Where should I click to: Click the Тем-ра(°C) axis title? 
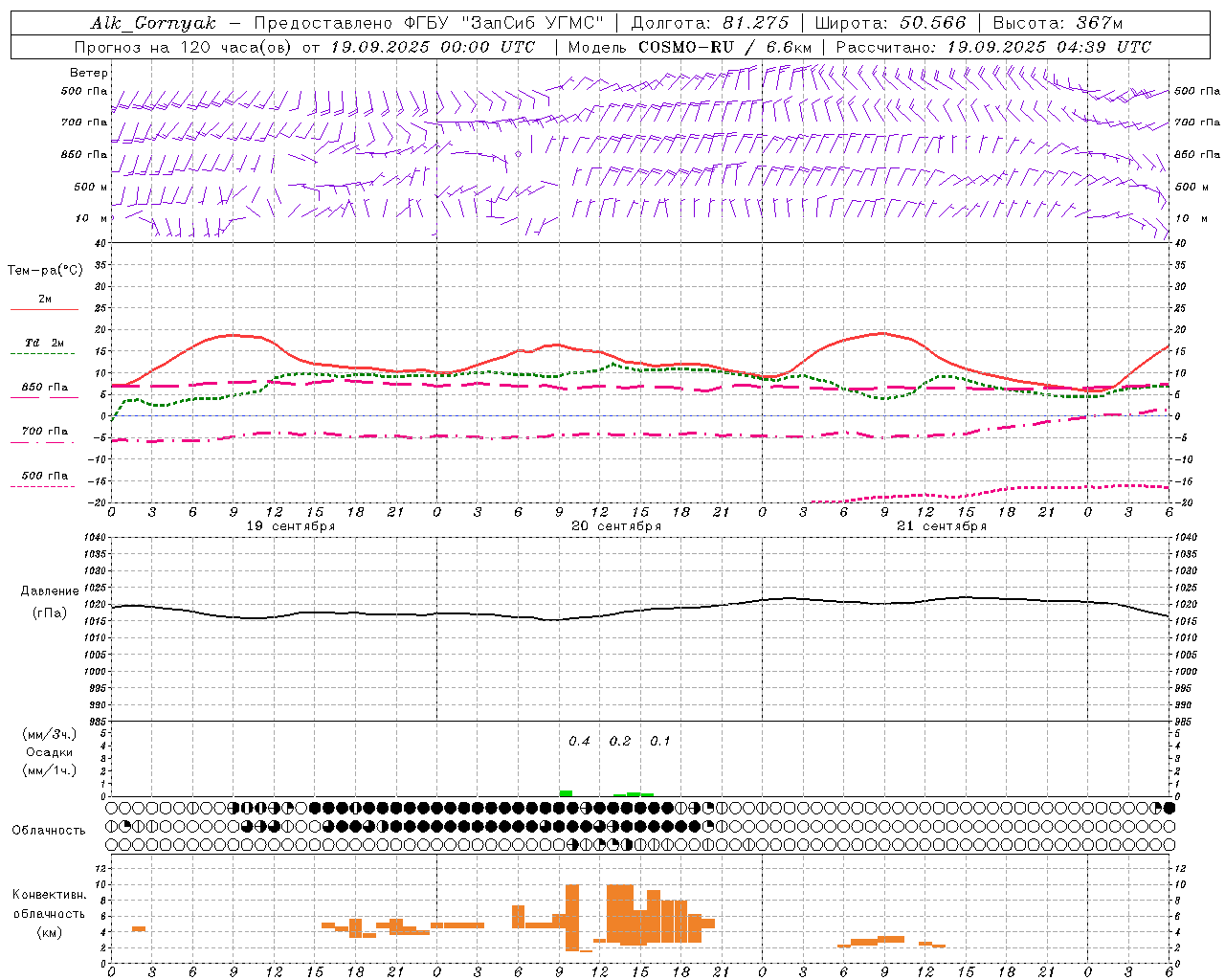[45, 271]
